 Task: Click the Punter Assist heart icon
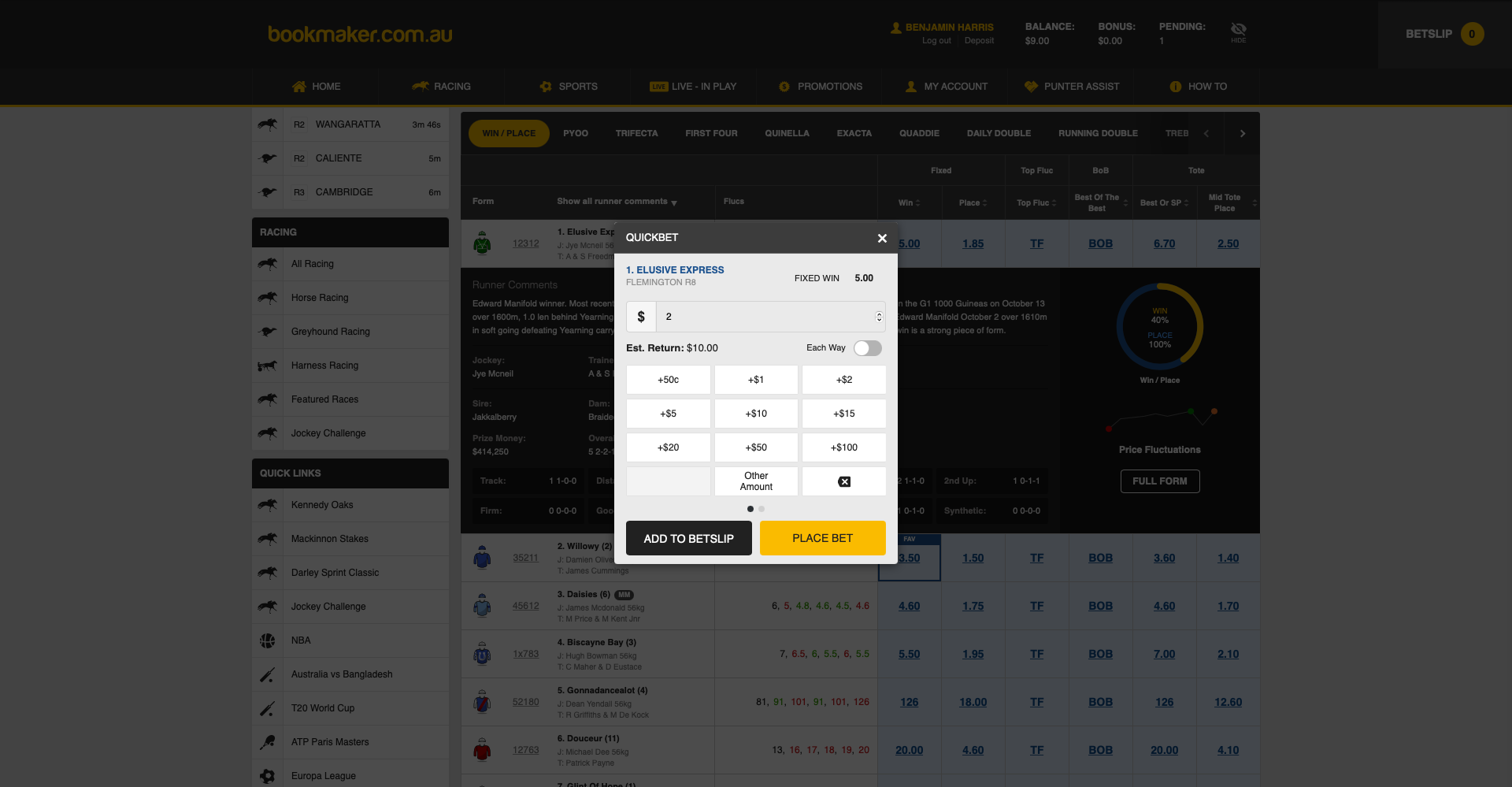pos(1031,87)
